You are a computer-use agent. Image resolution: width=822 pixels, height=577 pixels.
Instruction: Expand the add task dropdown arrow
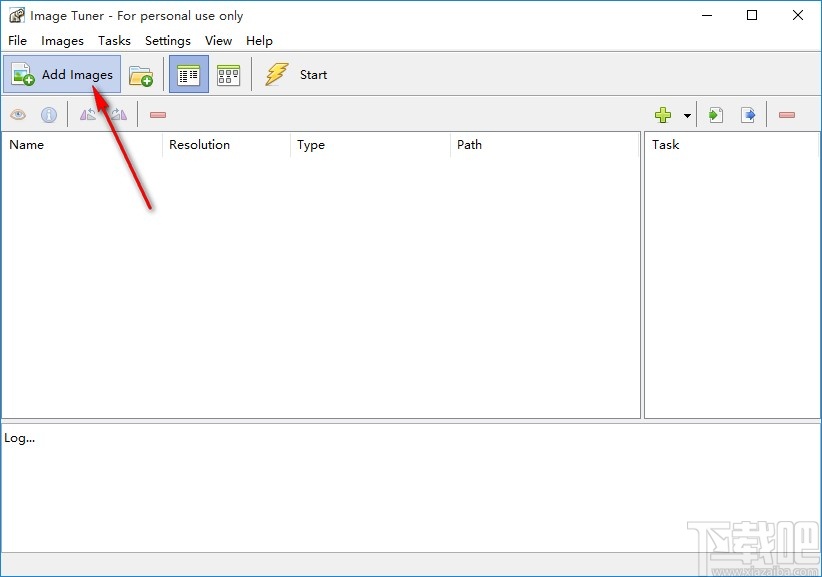click(687, 115)
